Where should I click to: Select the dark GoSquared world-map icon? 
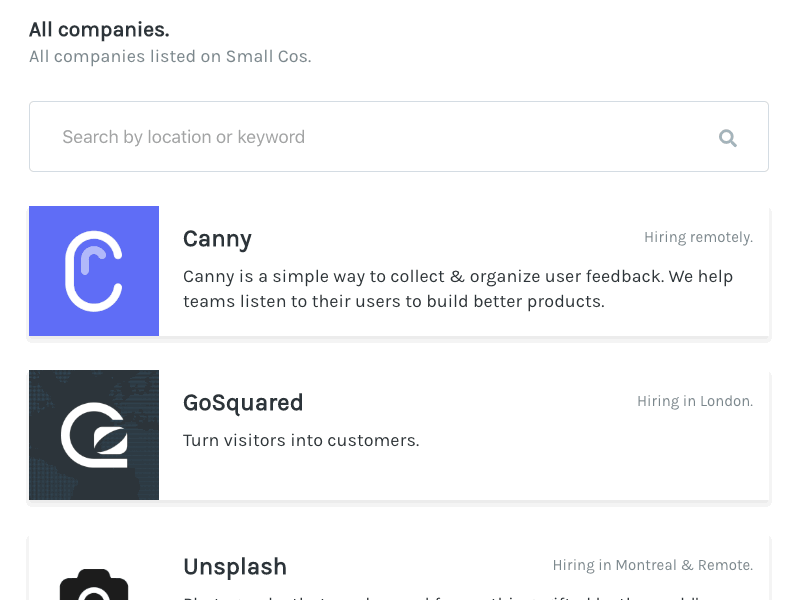point(94,434)
